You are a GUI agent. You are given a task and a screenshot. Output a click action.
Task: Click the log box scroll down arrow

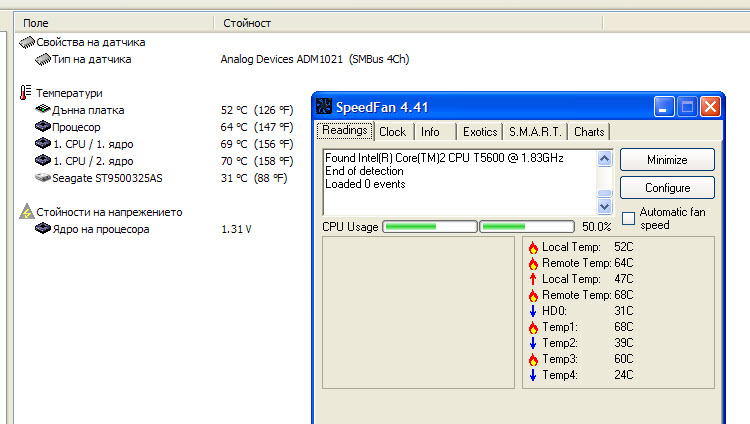click(x=605, y=206)
